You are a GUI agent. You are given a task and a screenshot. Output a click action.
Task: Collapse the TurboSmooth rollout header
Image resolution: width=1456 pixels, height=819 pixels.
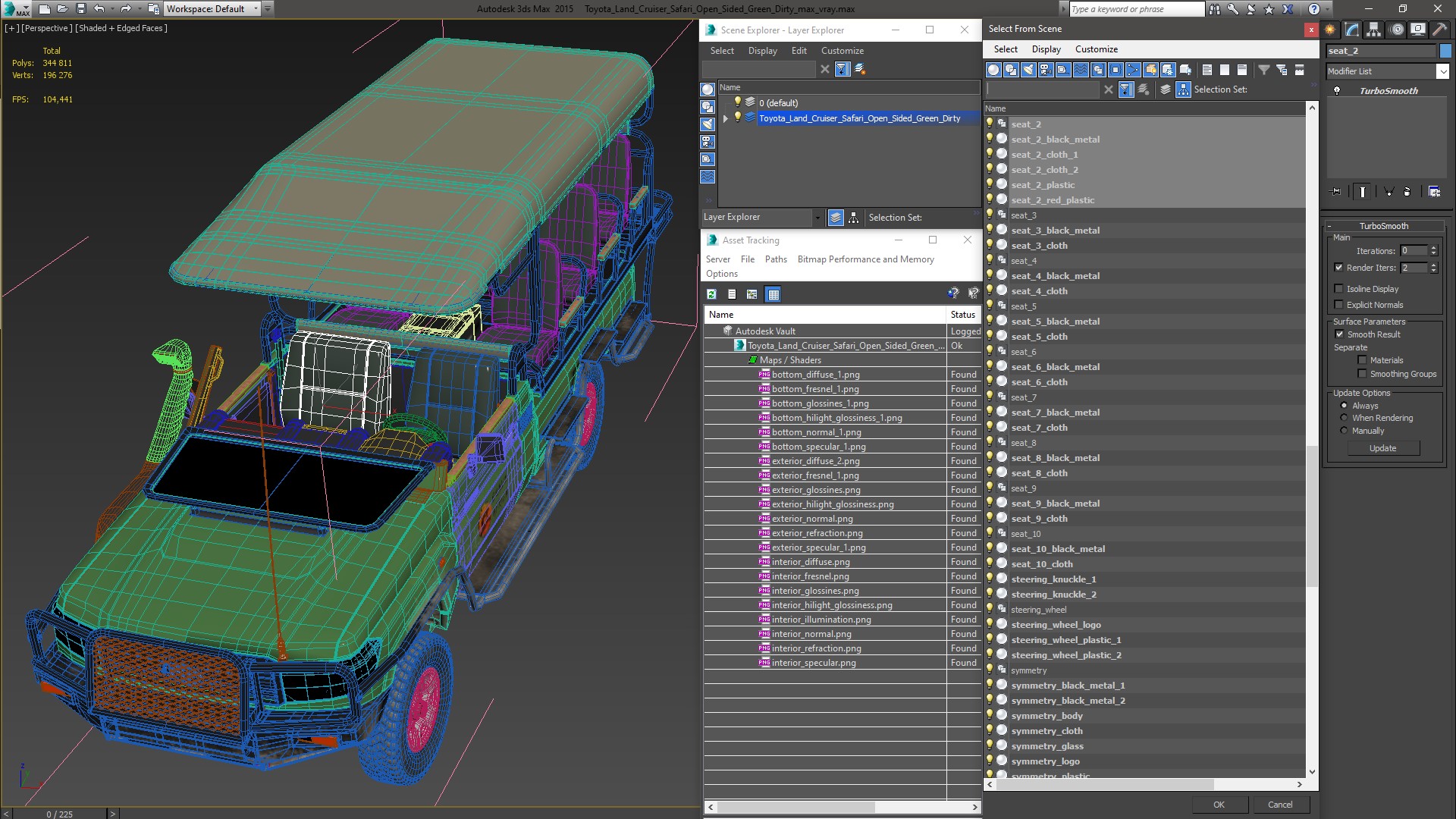click(1384, 226)
